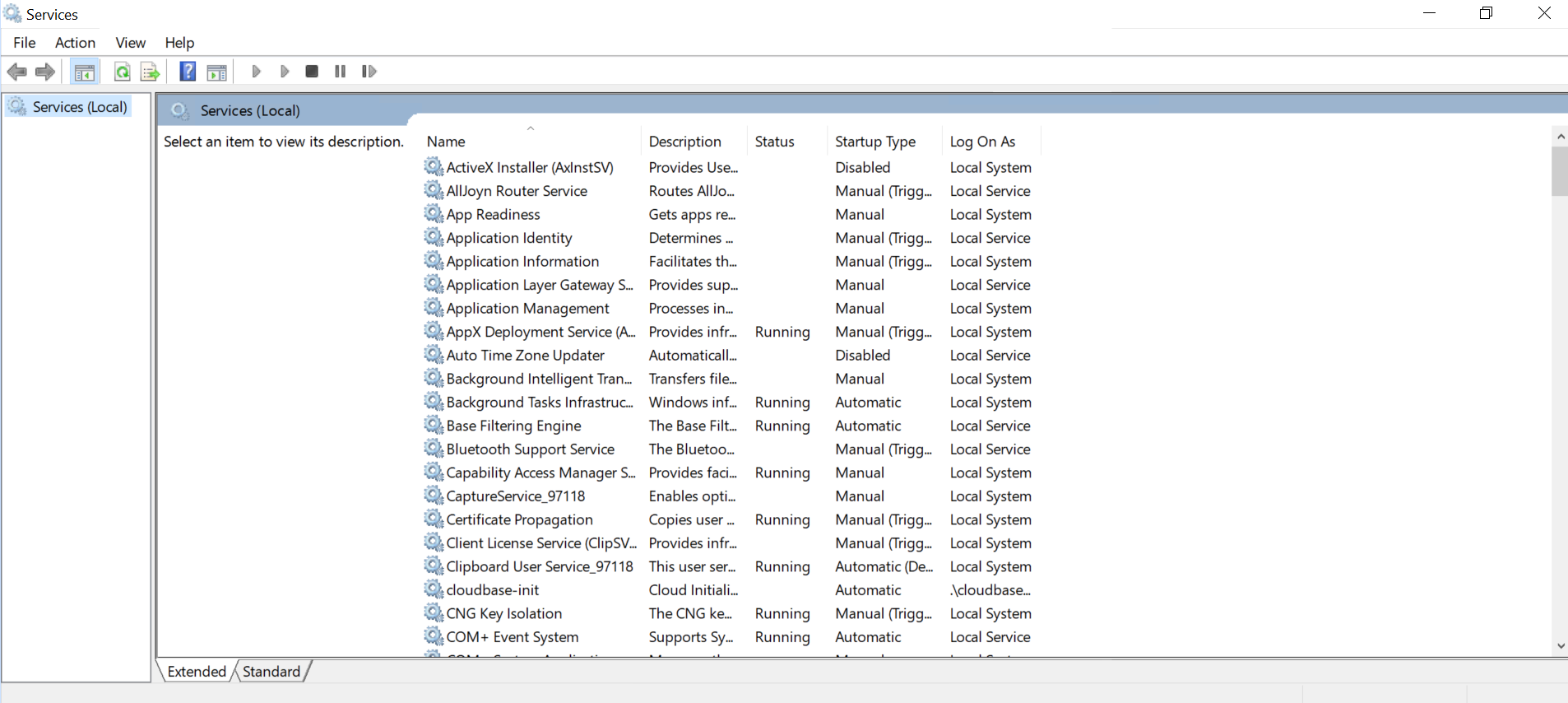Image resolution: width=1568 pixels, height=703 pixels.
Task: Toggle the Show/Hide Console Tree icon
Action: click(84, 72)
